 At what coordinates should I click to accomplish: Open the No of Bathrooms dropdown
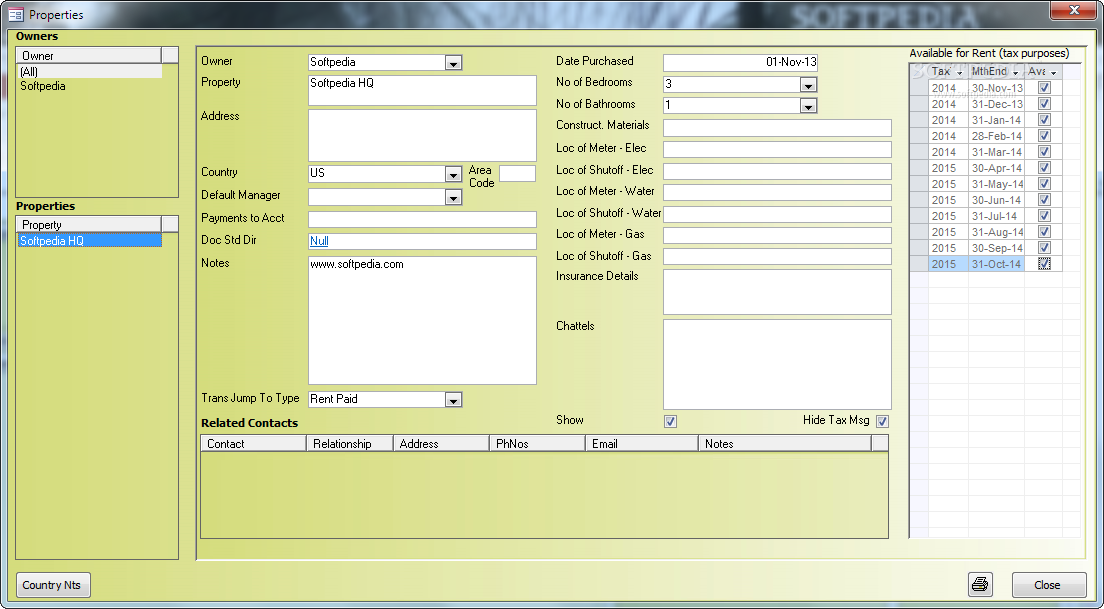point(808,106)
